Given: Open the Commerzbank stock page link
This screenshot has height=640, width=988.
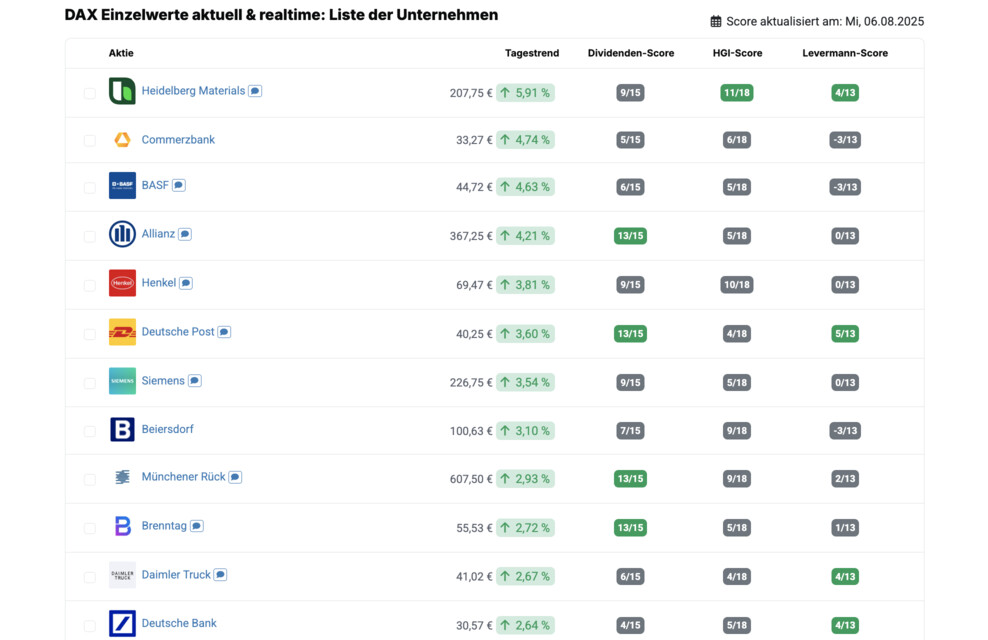Looking at the screenshot, I should pyautogui.click(x=178, y=140).
